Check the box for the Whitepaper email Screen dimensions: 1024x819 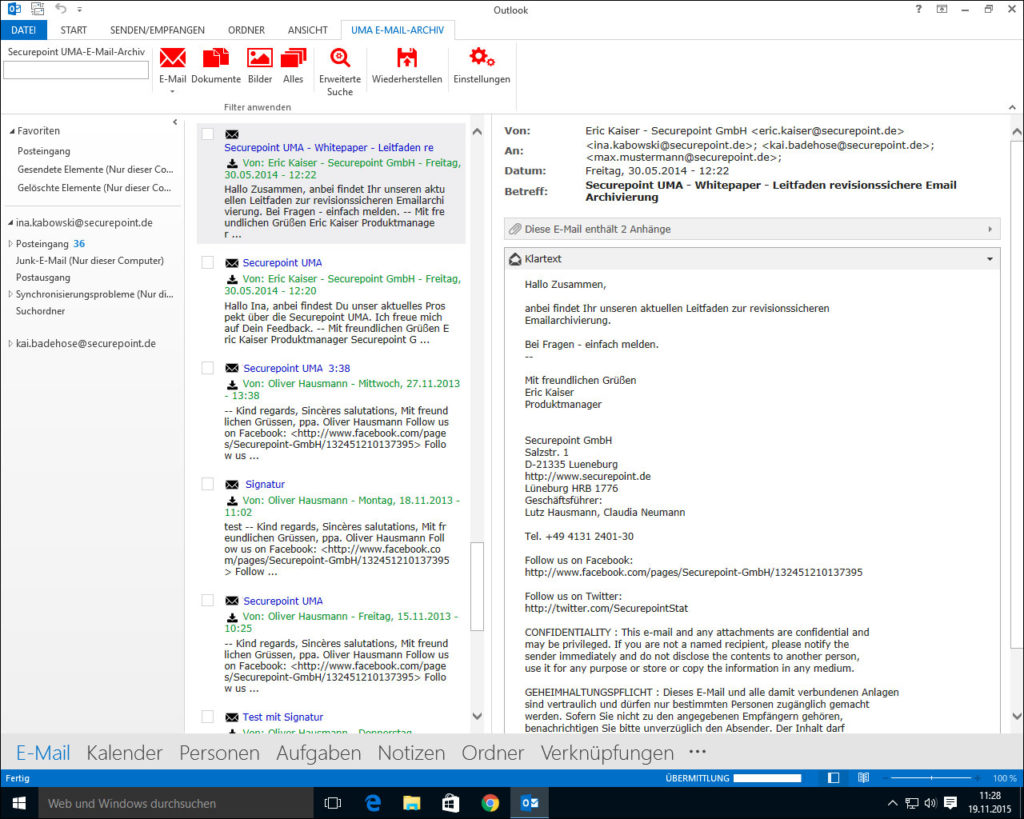coord(208,134)
